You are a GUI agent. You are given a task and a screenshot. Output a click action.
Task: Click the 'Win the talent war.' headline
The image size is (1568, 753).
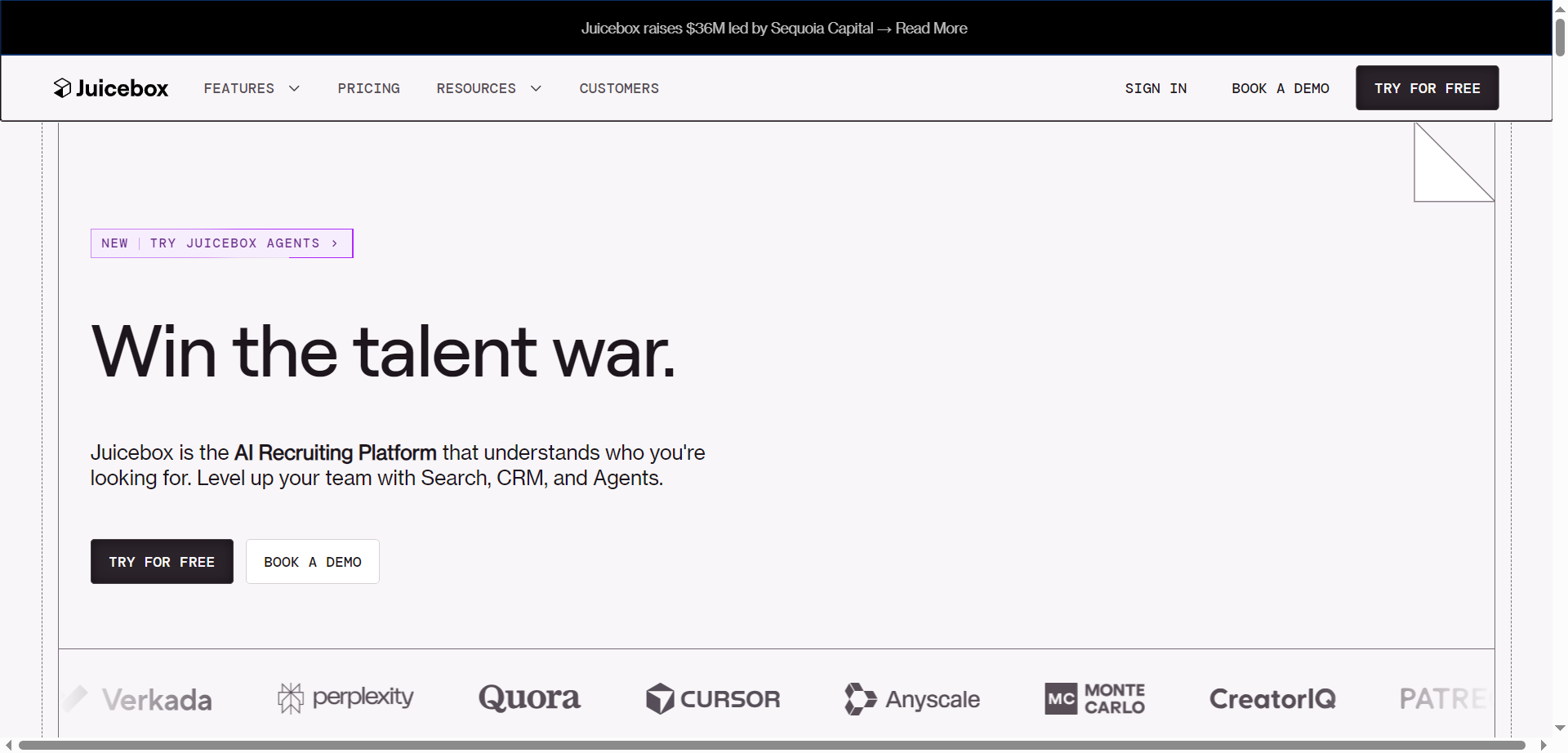pos(383,352)
